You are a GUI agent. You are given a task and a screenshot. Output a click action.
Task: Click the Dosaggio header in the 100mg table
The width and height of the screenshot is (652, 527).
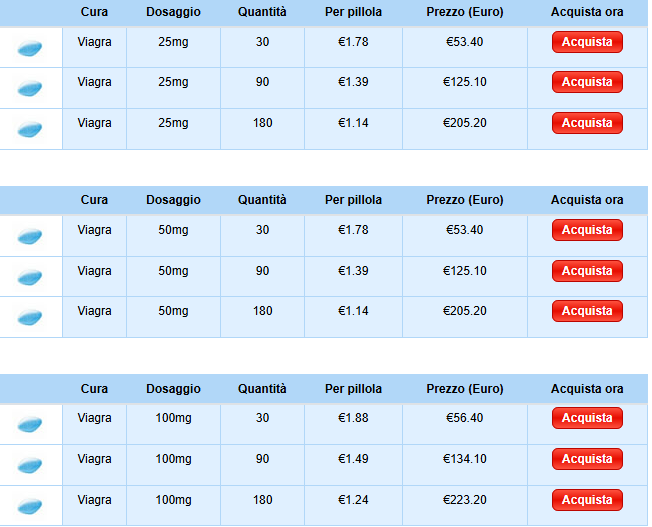(173, 389)
